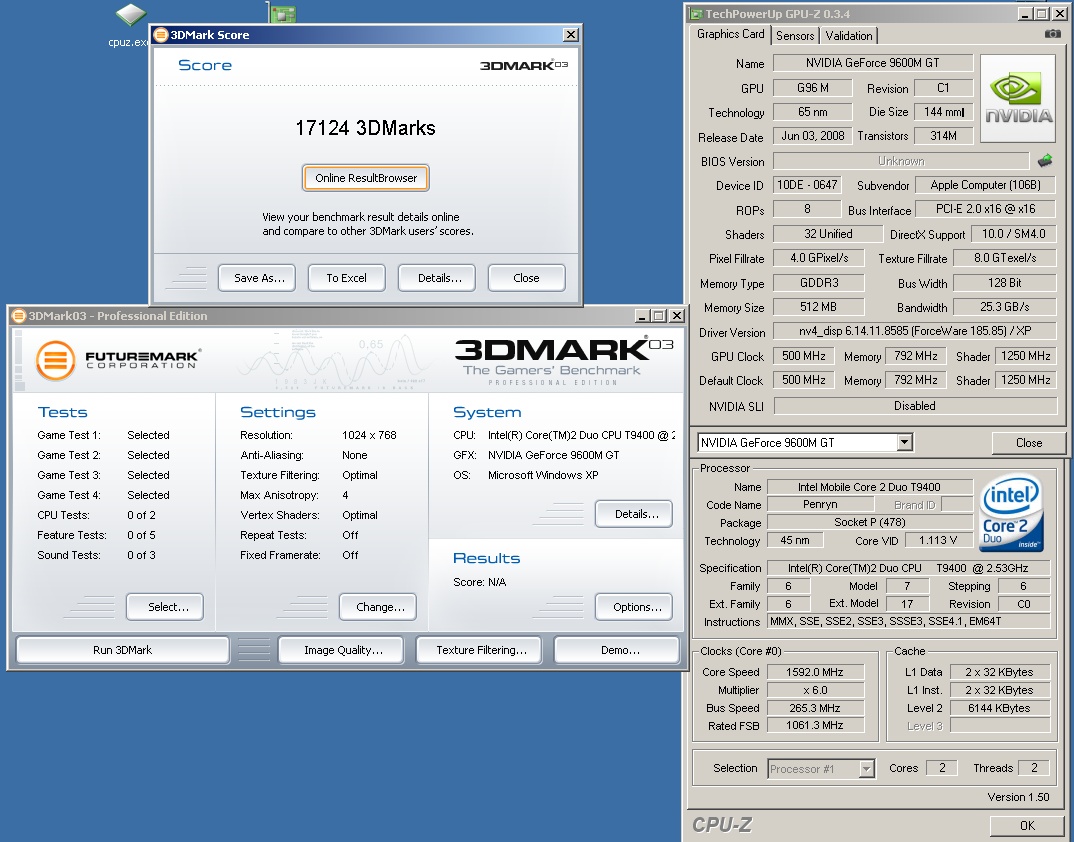Click Close in the 3DMark Score dialog
The height and width of the screenshot is (842, 1074).
527,278
